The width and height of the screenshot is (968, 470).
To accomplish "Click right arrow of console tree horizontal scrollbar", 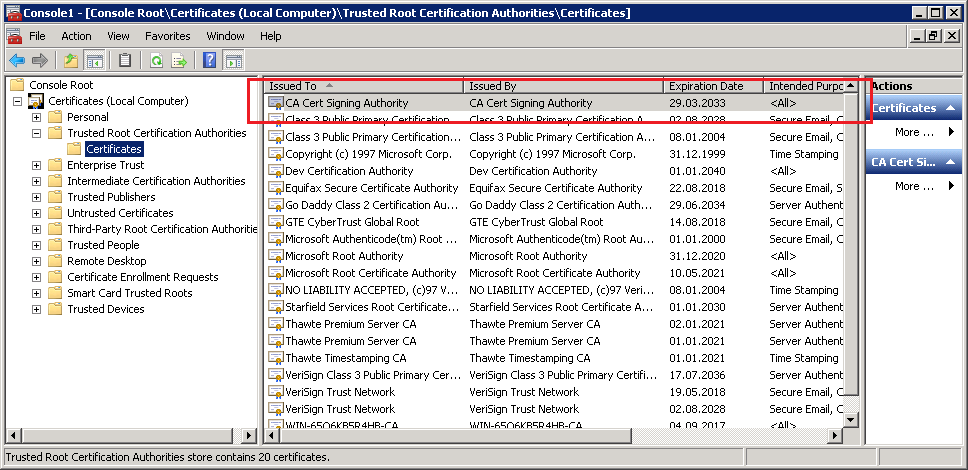I will coord(249,436).
